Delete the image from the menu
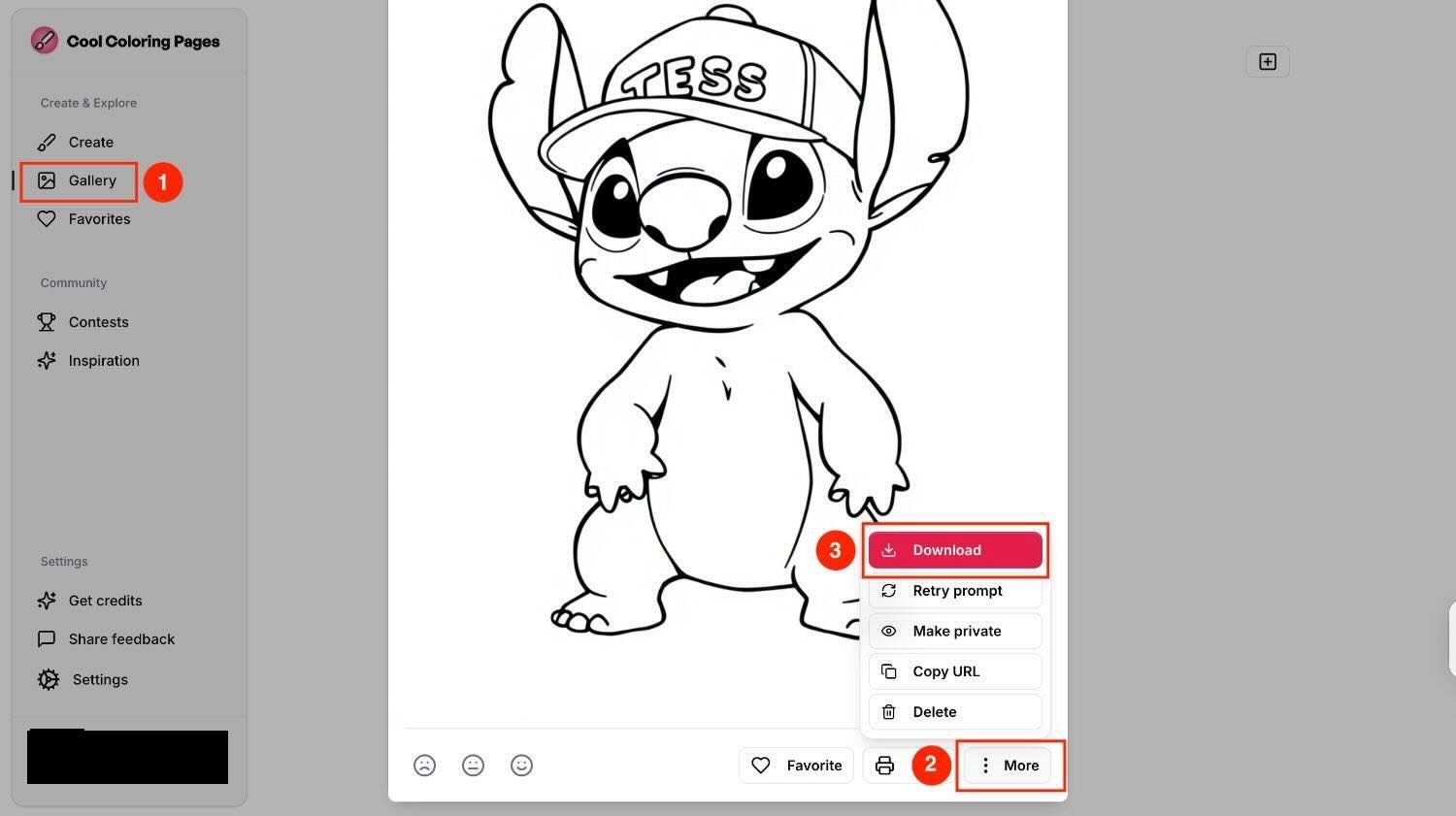Screen dimensions: 1456x816 [955, 712]
